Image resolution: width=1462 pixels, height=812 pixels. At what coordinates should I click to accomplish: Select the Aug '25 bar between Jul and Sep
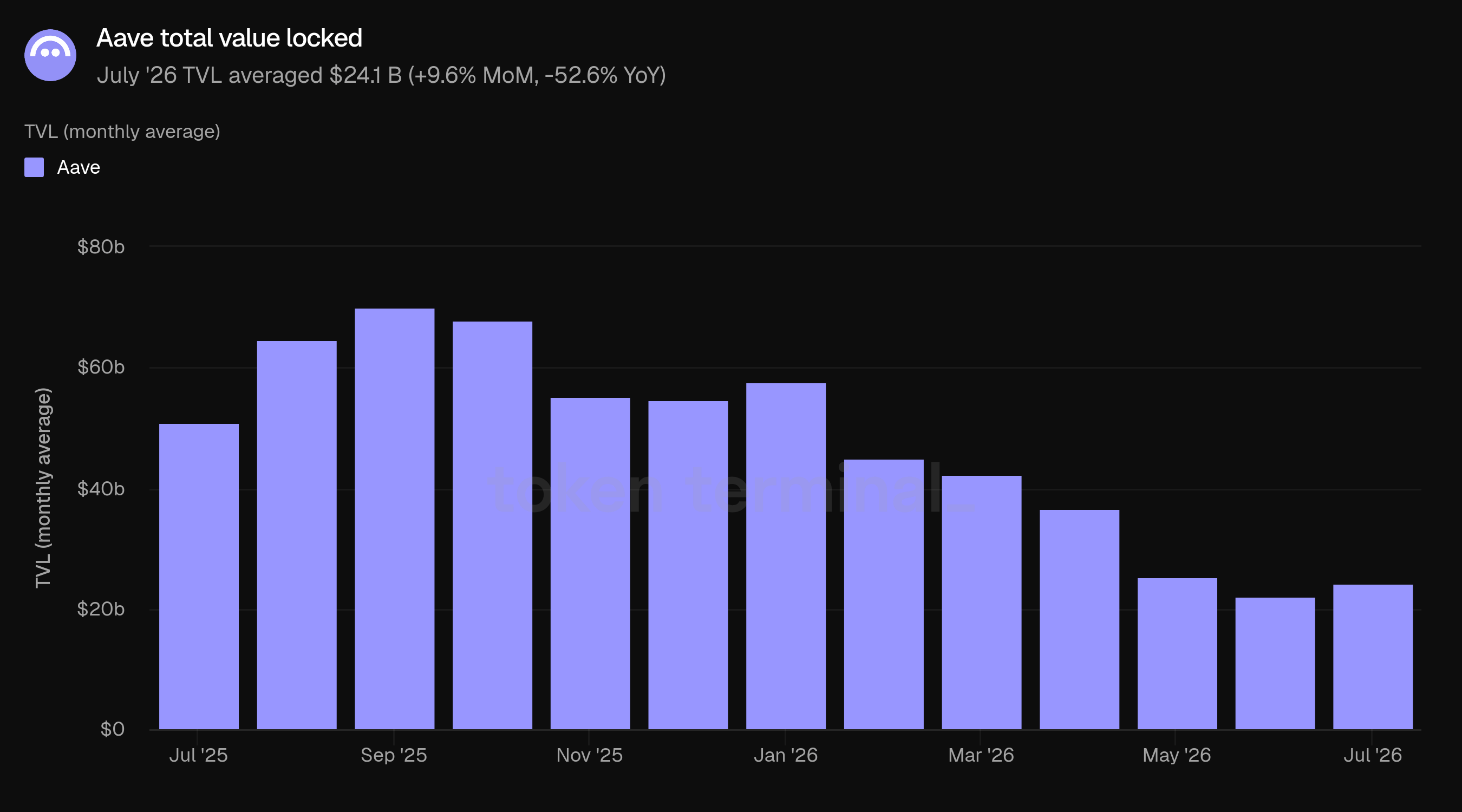pyautogui.click(x=297, y=535)
